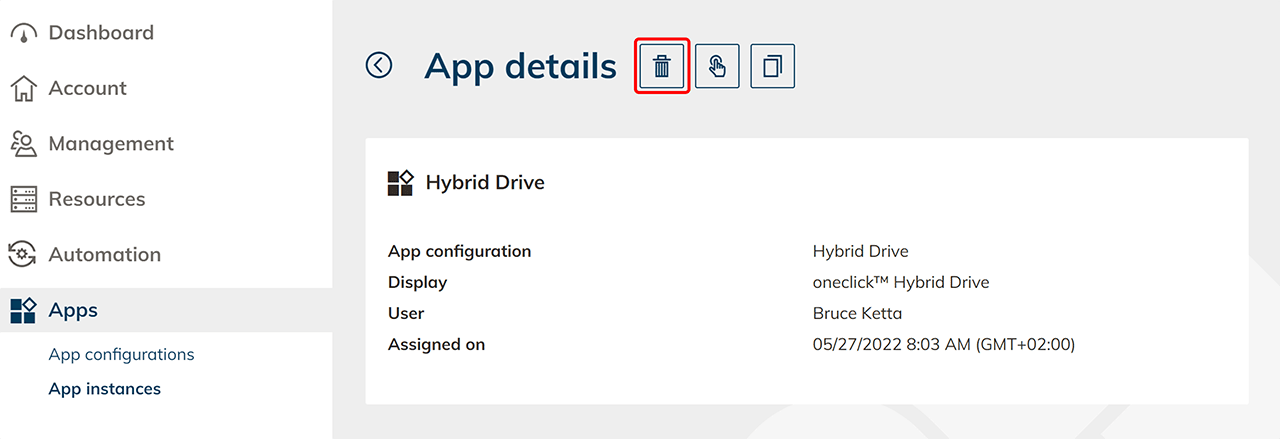Screen dimensions: 1280x439
Task: Select Apps in the sidebar
Action: (73, 310)
